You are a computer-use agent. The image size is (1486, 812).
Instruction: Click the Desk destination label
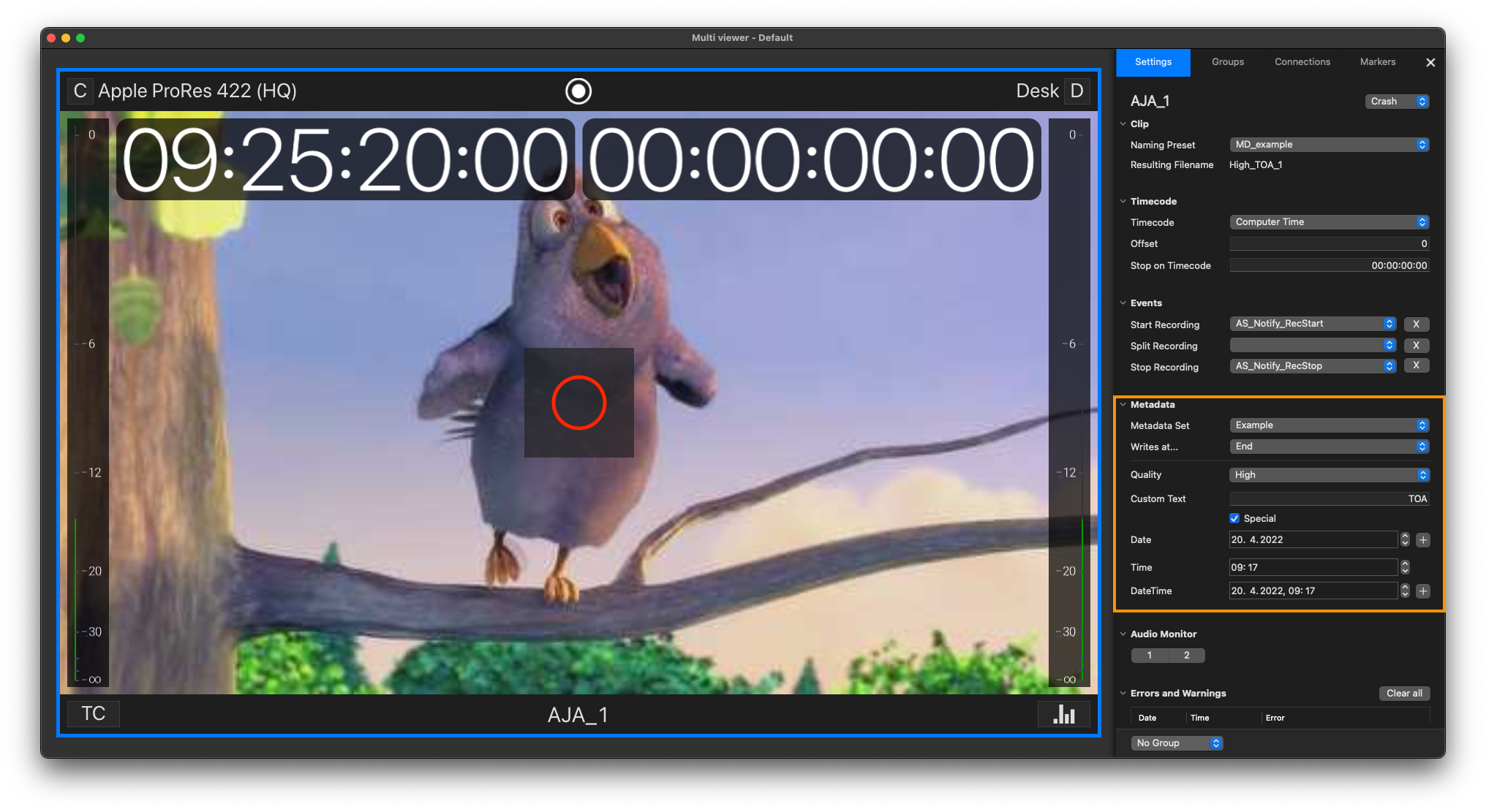1037,91
